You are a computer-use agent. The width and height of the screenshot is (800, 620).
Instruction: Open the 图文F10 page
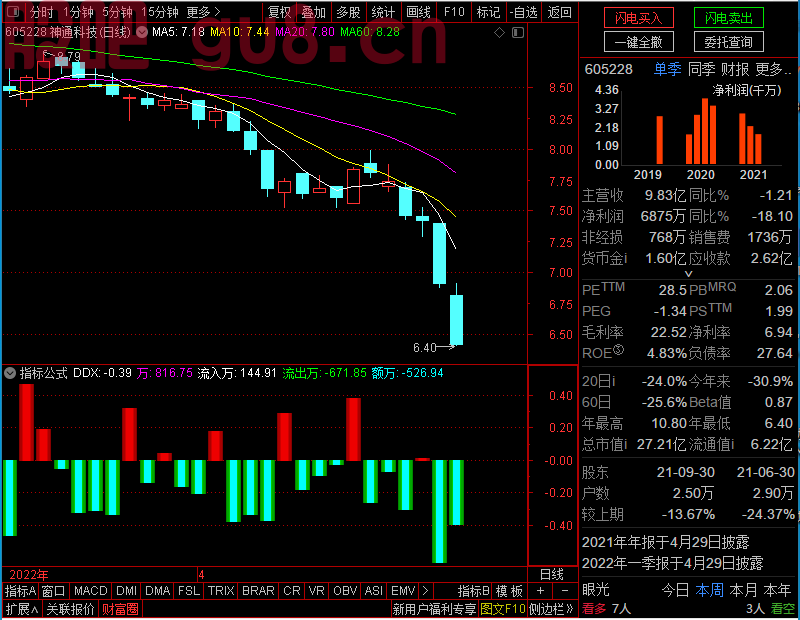point(503,609)
